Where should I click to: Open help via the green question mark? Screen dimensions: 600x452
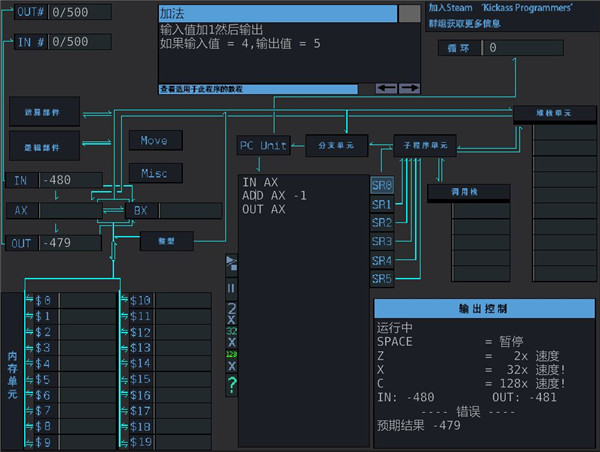[x=231, y=385]
